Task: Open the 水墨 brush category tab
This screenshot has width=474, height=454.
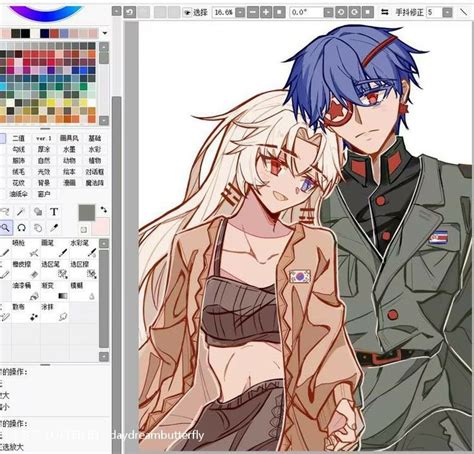Action: pos(69,149)
